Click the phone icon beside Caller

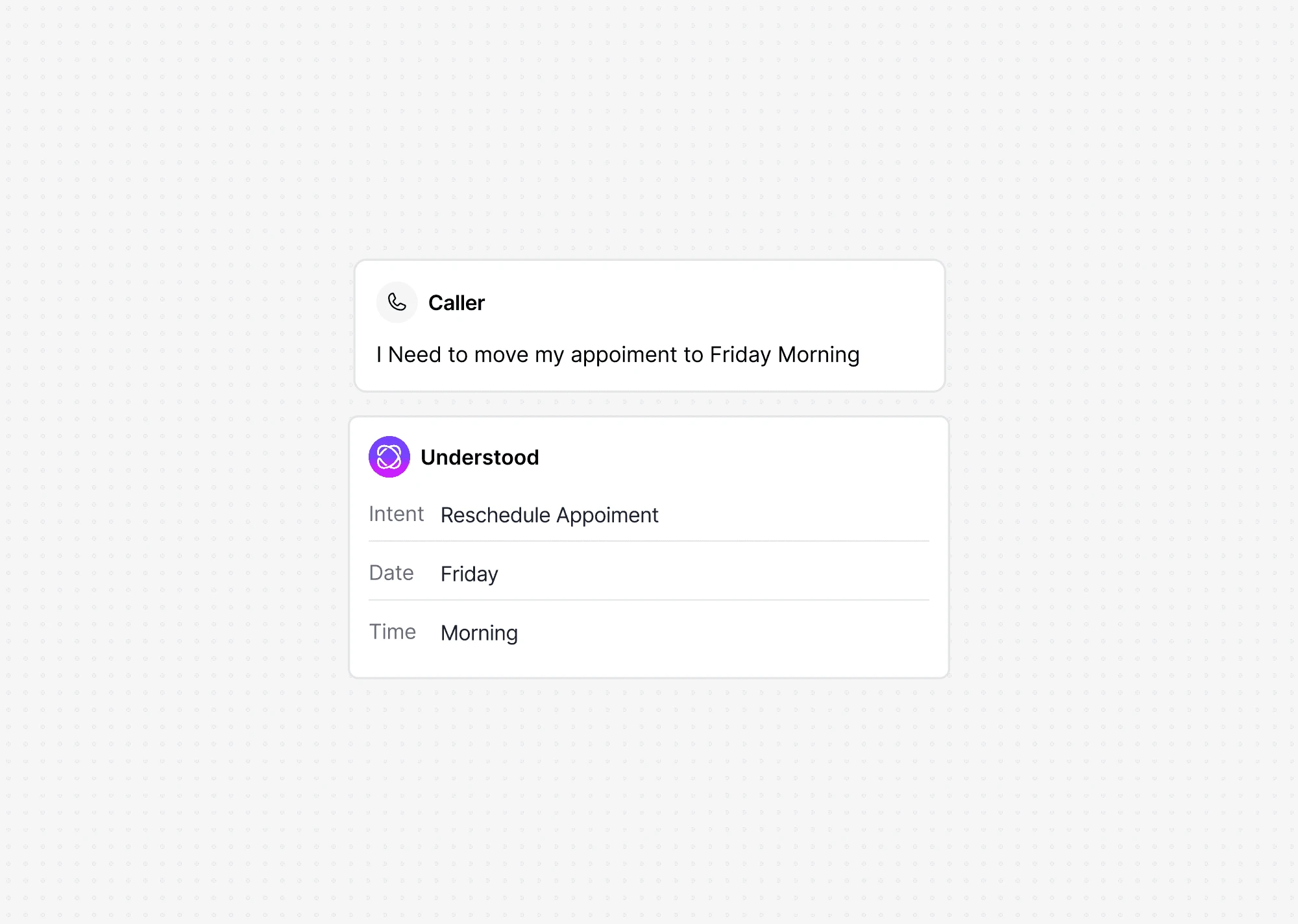tap(397, 302)
